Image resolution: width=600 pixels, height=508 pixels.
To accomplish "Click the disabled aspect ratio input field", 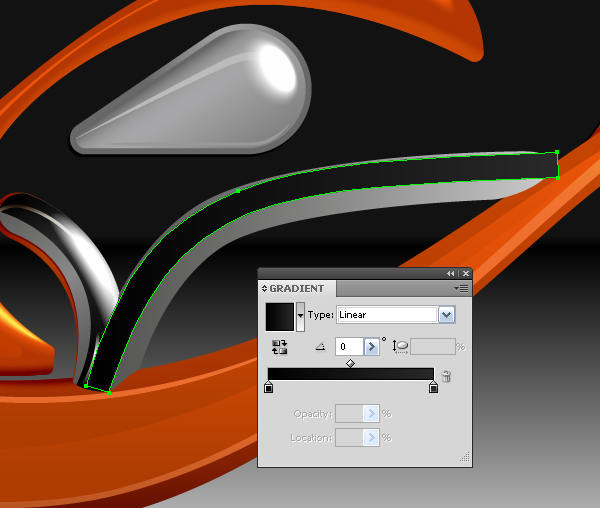I will click(x=433, y=347).
